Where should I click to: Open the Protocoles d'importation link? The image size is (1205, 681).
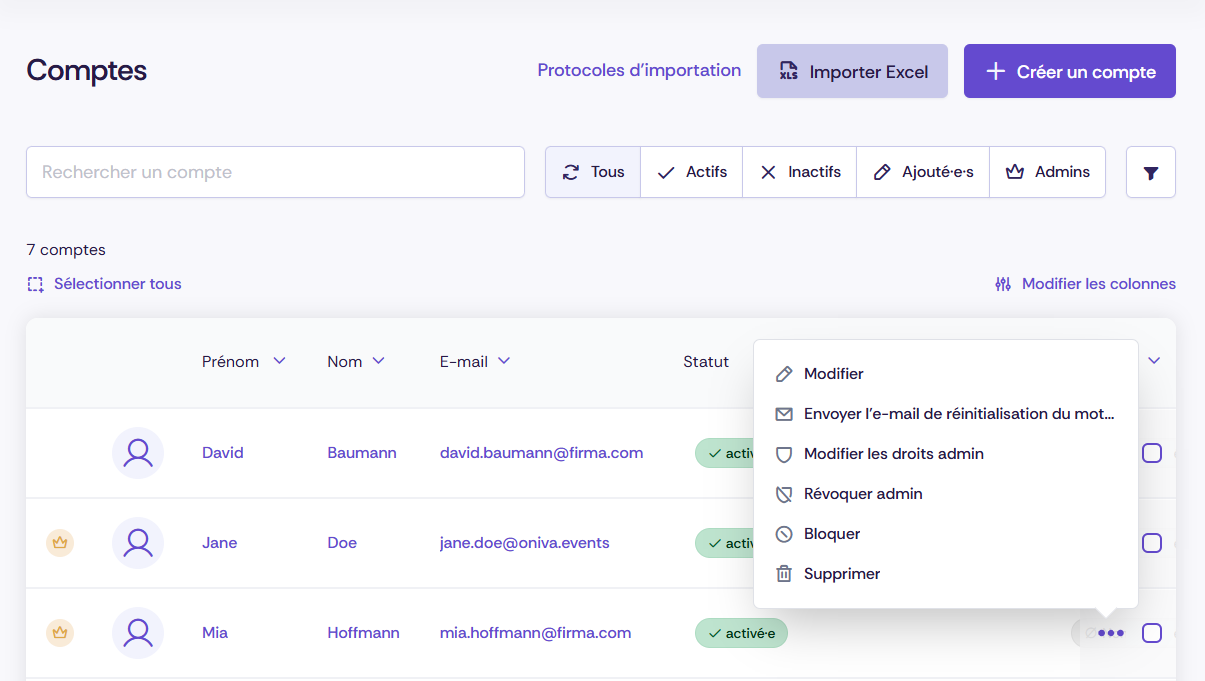639,71
